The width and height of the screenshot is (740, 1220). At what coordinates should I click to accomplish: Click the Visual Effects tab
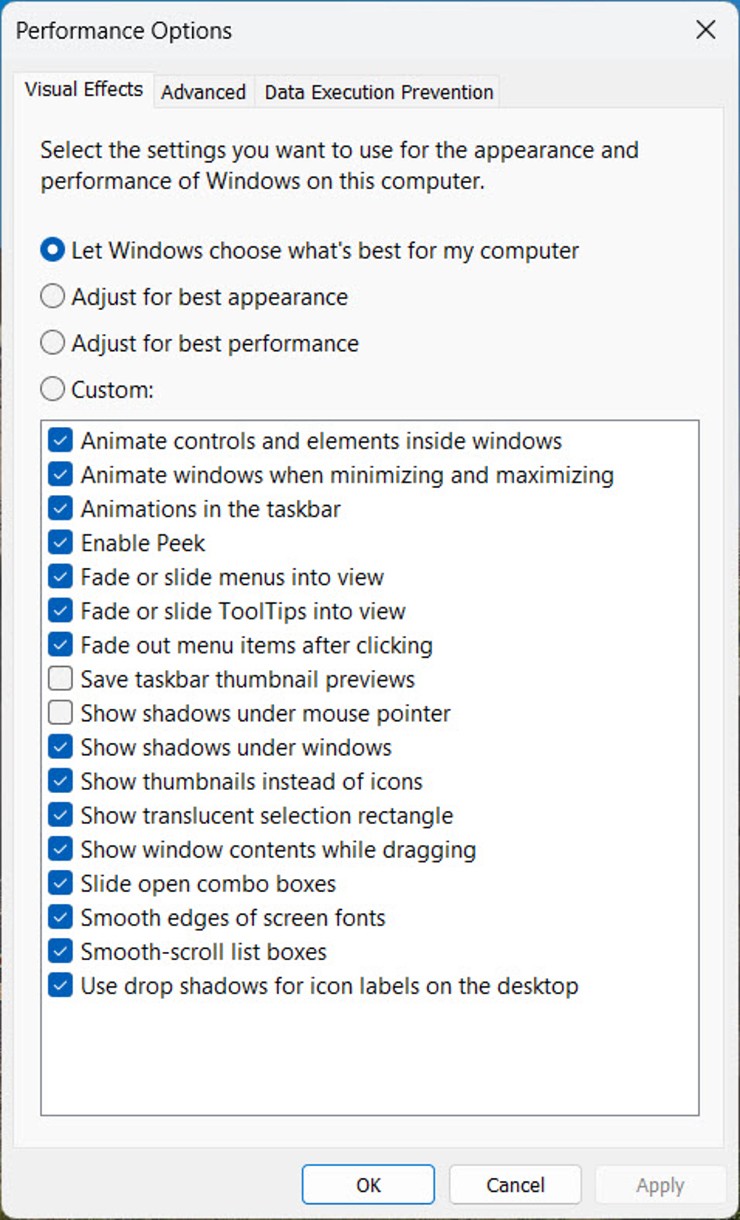point(84,89)
